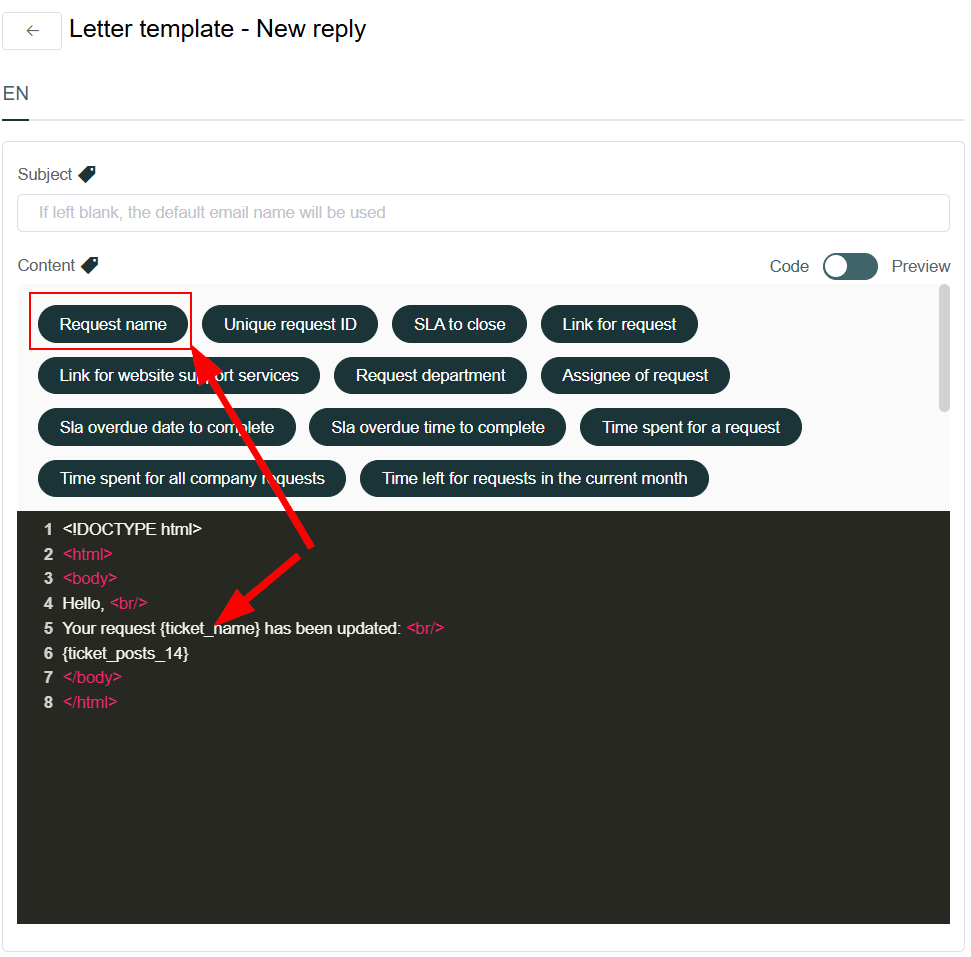Switch to the EN language tab
Image resolution: width=971 pixels, height=957 pixels.
pos(15,94)
